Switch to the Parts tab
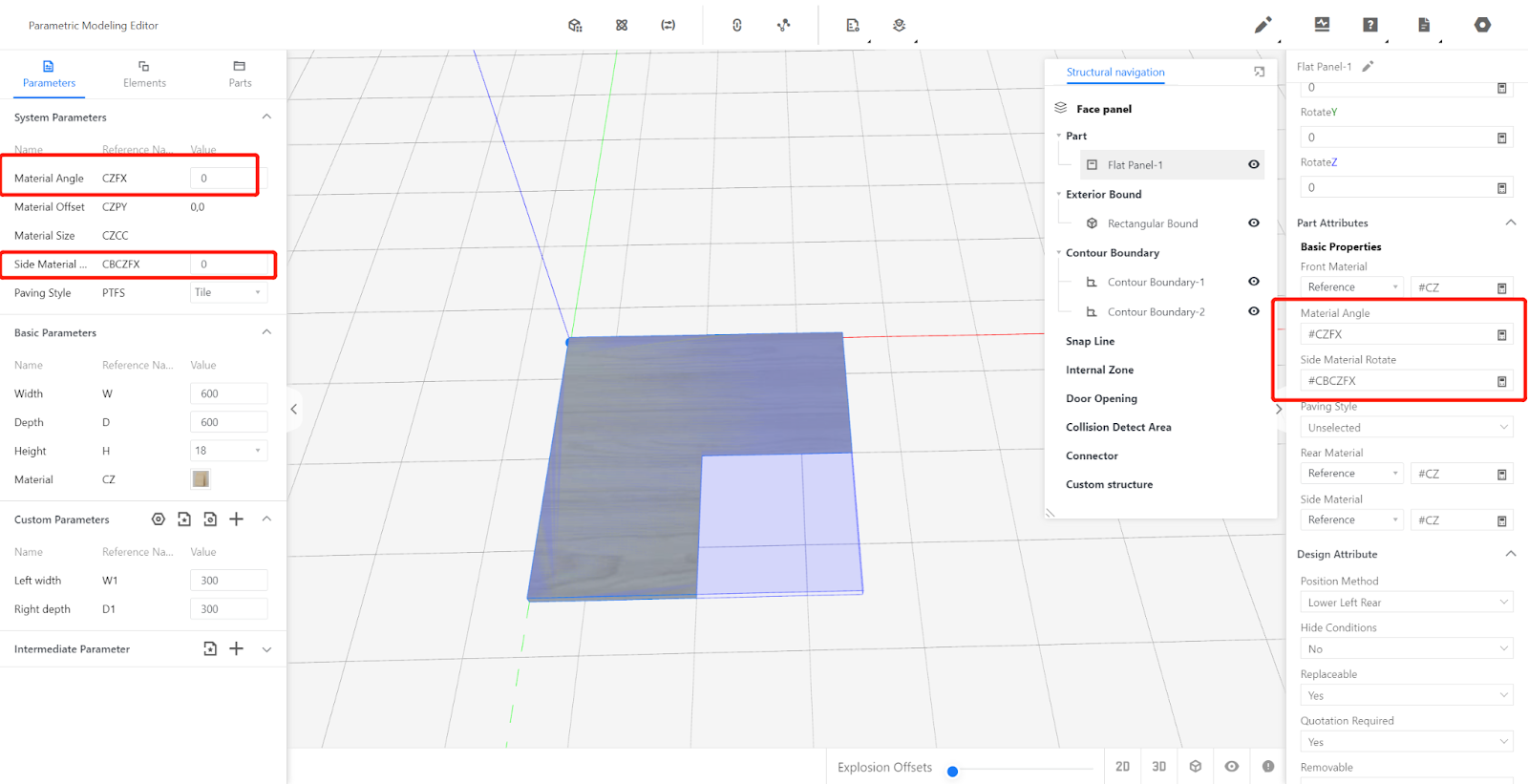The width and height of the screenshot is (1528, 784). pos(240,74)
